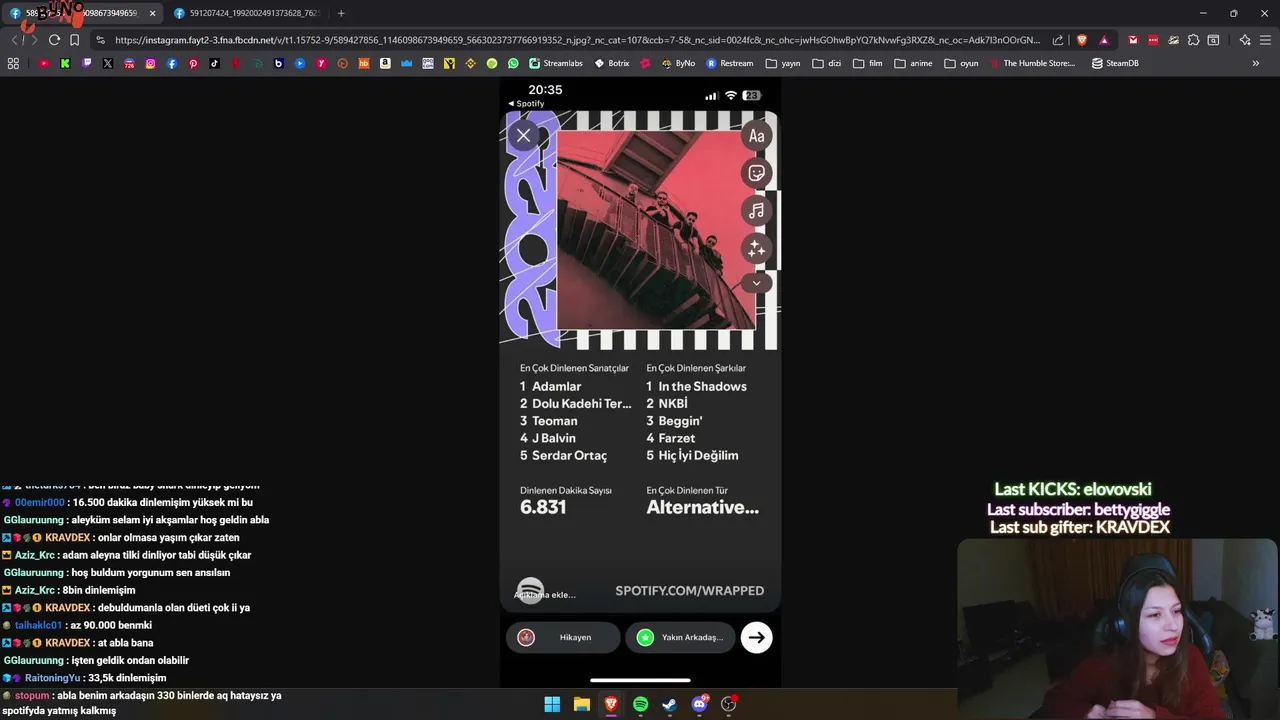Open the Streamlabs bookmark

(x=556, y=63)
